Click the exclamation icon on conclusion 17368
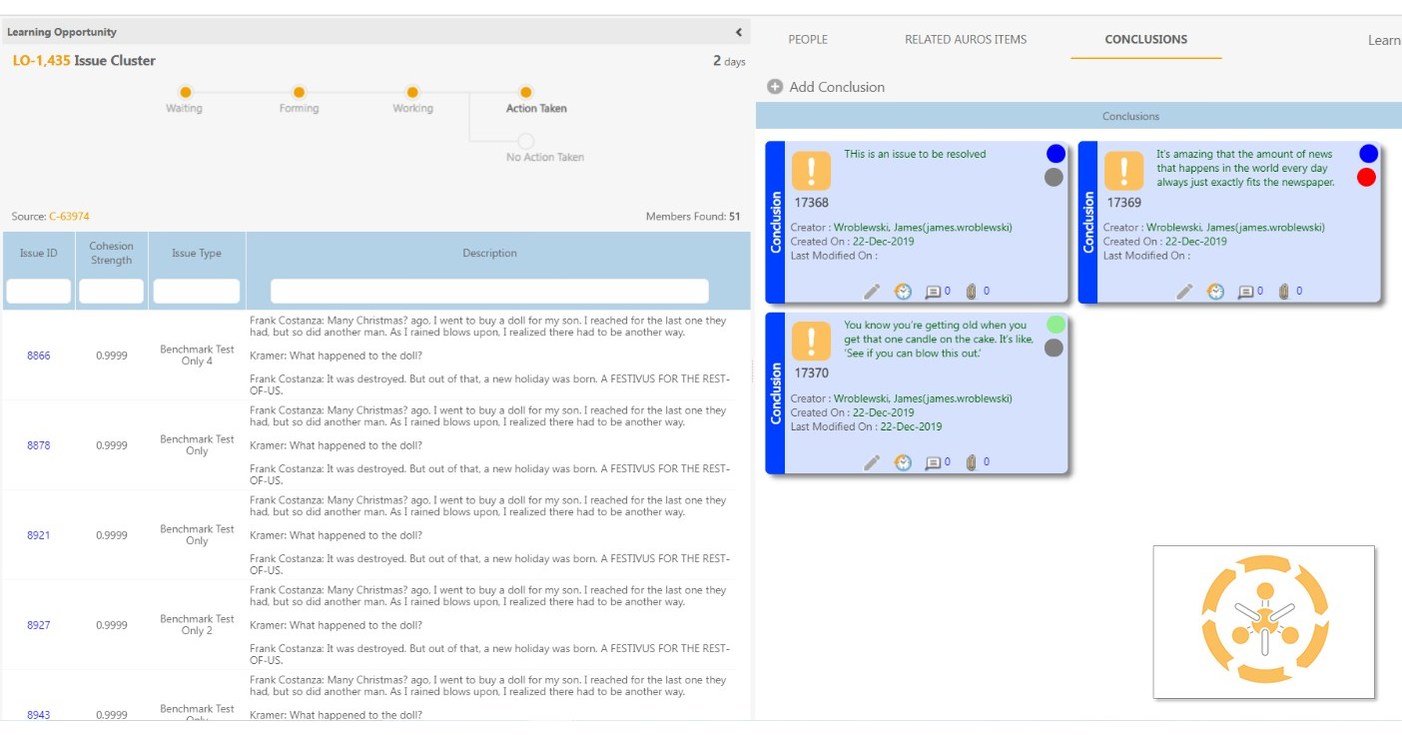This screenshot has width=1402, height=735. (x=811, y=172)
